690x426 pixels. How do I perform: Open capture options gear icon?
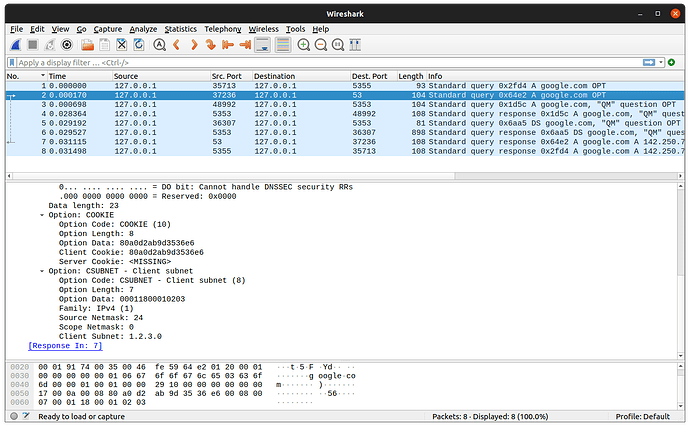67,45
